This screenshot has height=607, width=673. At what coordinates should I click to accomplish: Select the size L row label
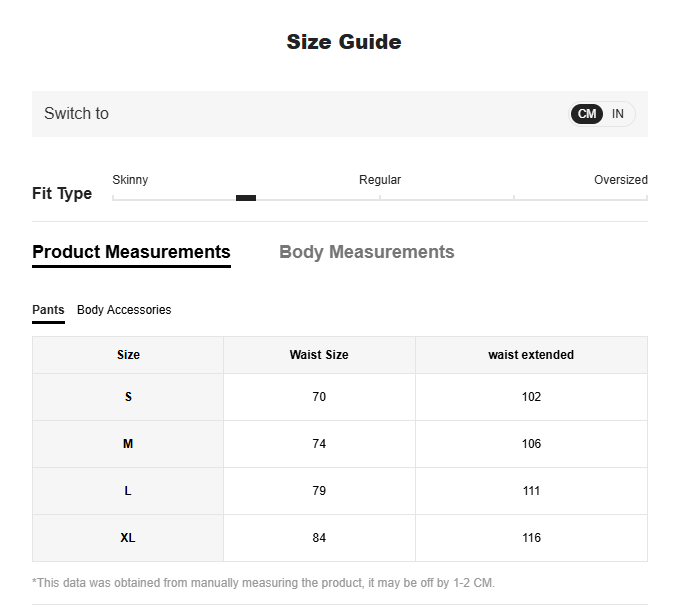coord(128,491)
